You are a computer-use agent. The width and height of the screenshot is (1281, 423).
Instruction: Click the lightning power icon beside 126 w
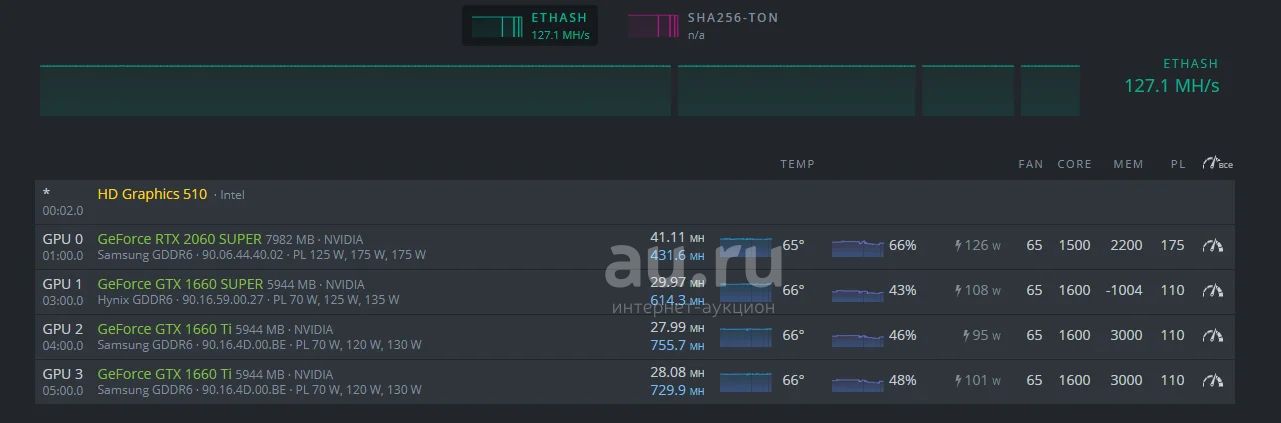pyautogui.click(x=958, y=246)
